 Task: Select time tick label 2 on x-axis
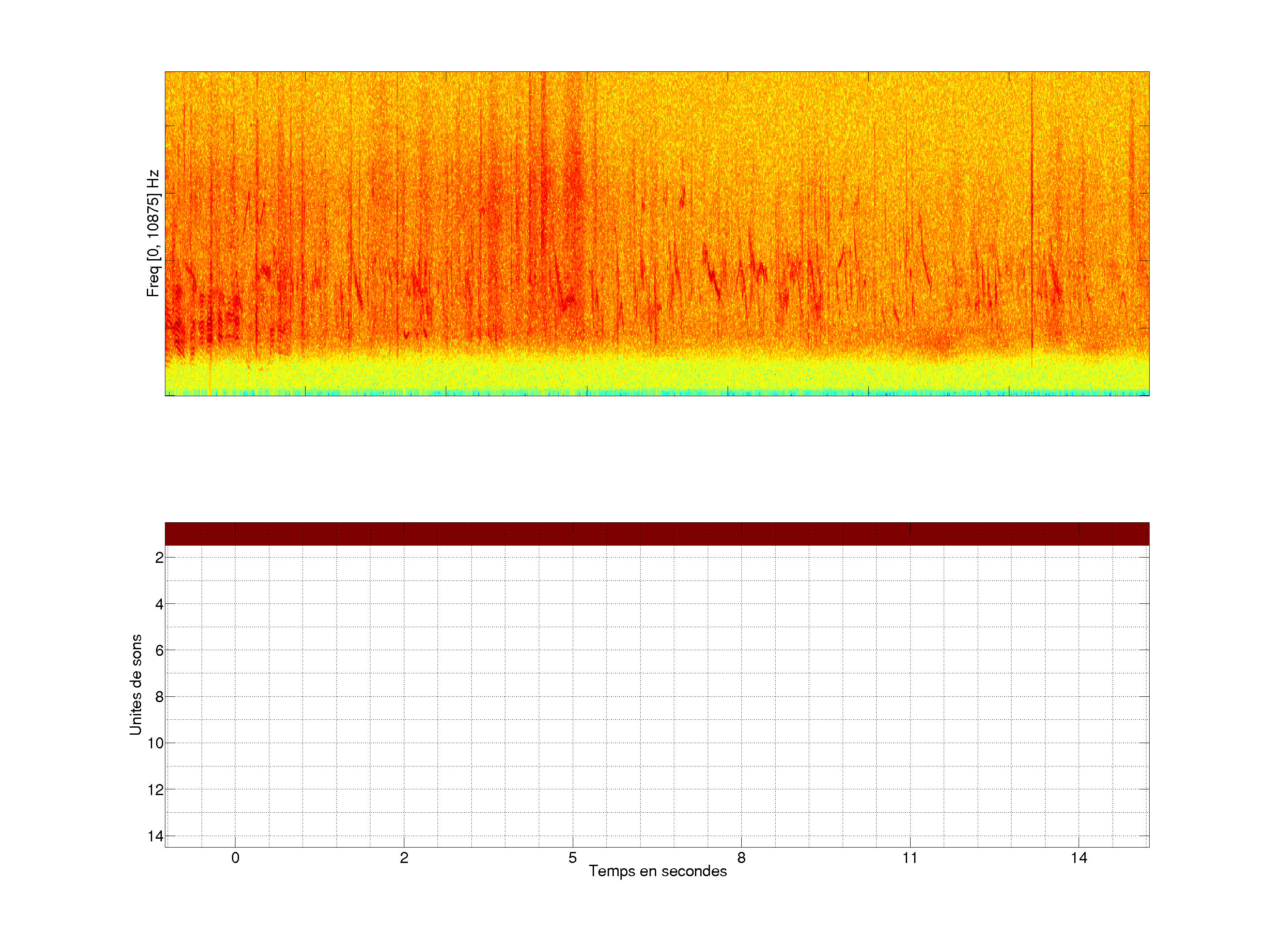[403, 858]
